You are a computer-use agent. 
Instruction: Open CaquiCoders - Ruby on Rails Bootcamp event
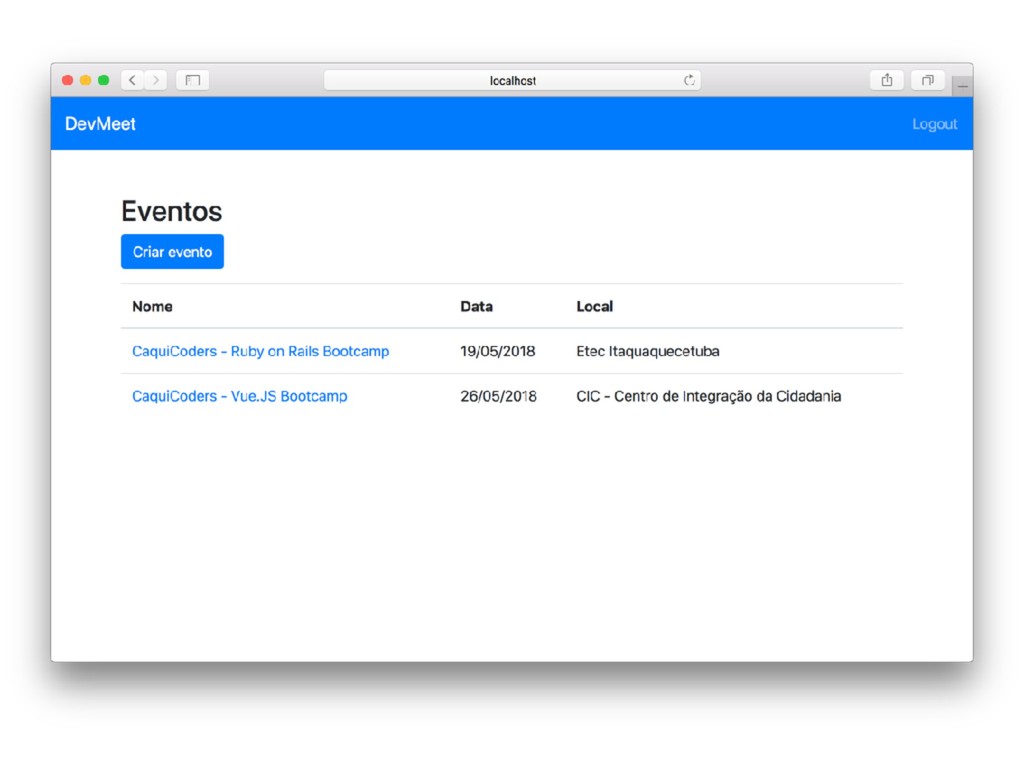click(x=261, y=351)
